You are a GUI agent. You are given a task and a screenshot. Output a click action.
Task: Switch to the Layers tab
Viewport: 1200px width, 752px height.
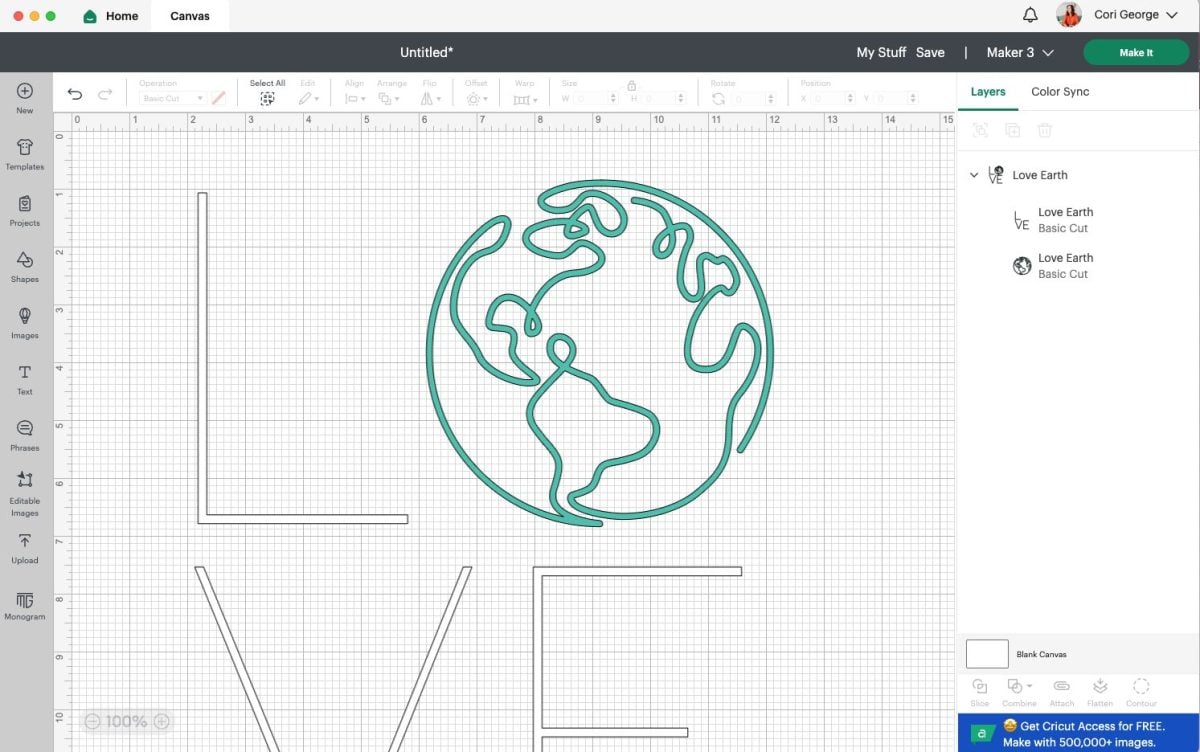(x=988, y=91)
